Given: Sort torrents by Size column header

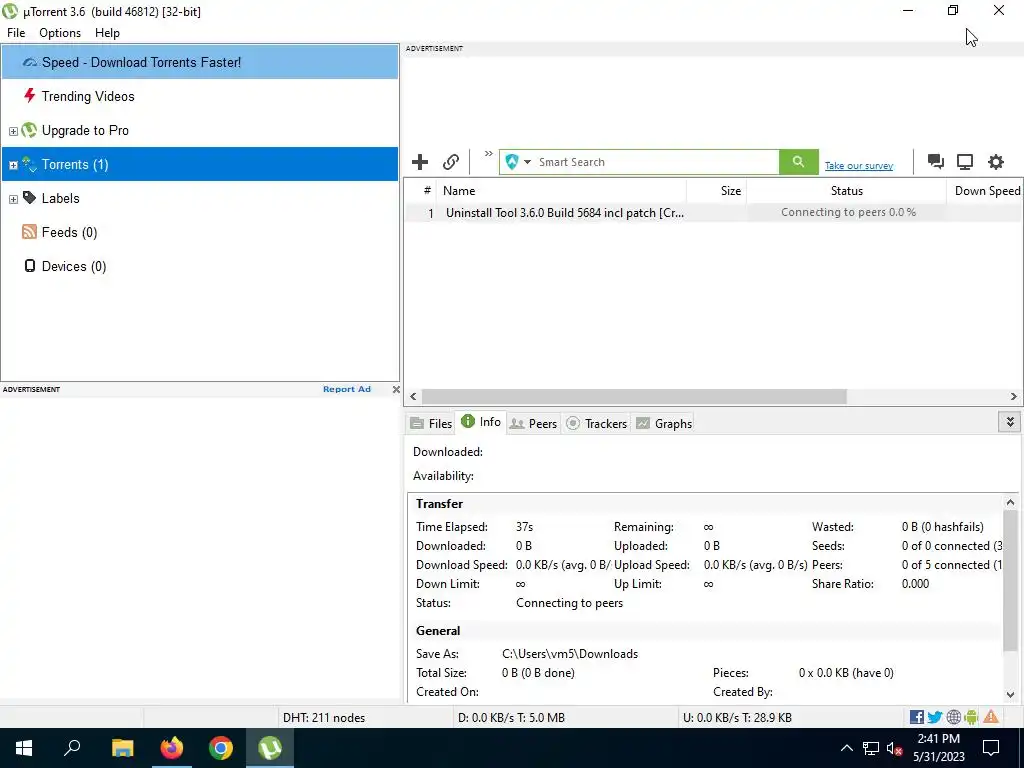Looking at the screenshot, I should [x=716, y=191].
